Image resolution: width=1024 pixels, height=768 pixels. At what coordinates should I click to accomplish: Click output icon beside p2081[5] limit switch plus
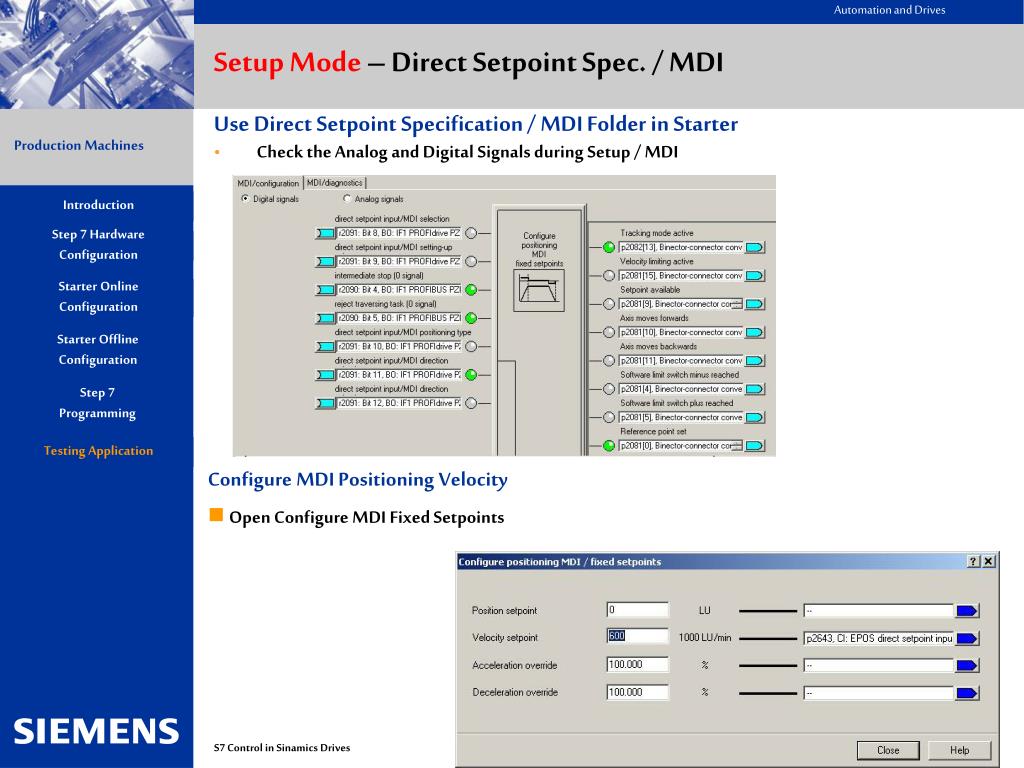[755, 417]
